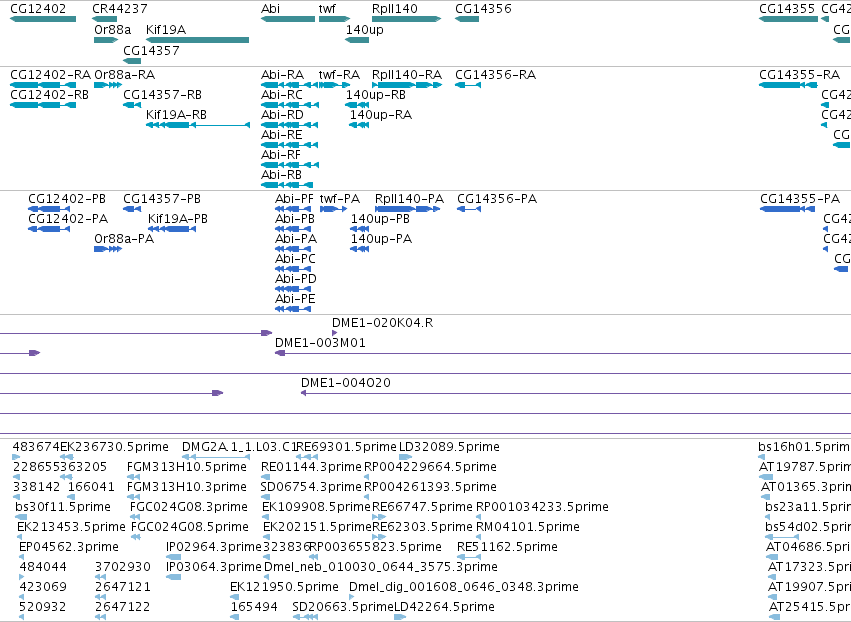
Task: Click the Or88a gene arrow glyph
Action: (x=106, y=40)
